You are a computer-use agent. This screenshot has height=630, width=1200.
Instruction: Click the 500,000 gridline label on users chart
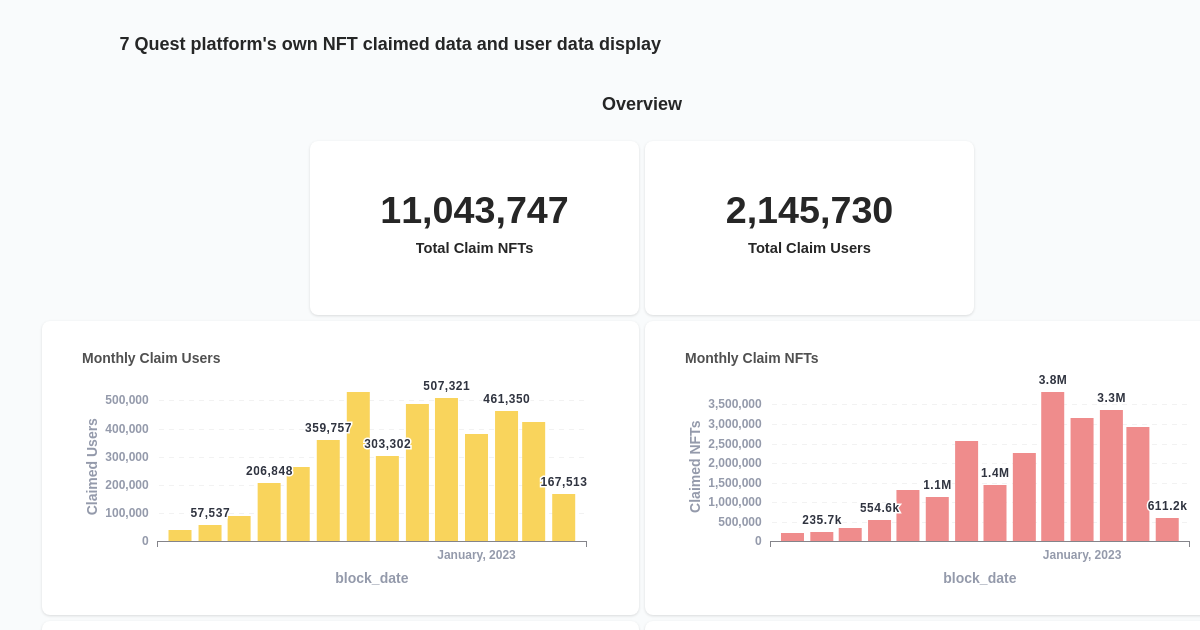[x=128, y=399]
